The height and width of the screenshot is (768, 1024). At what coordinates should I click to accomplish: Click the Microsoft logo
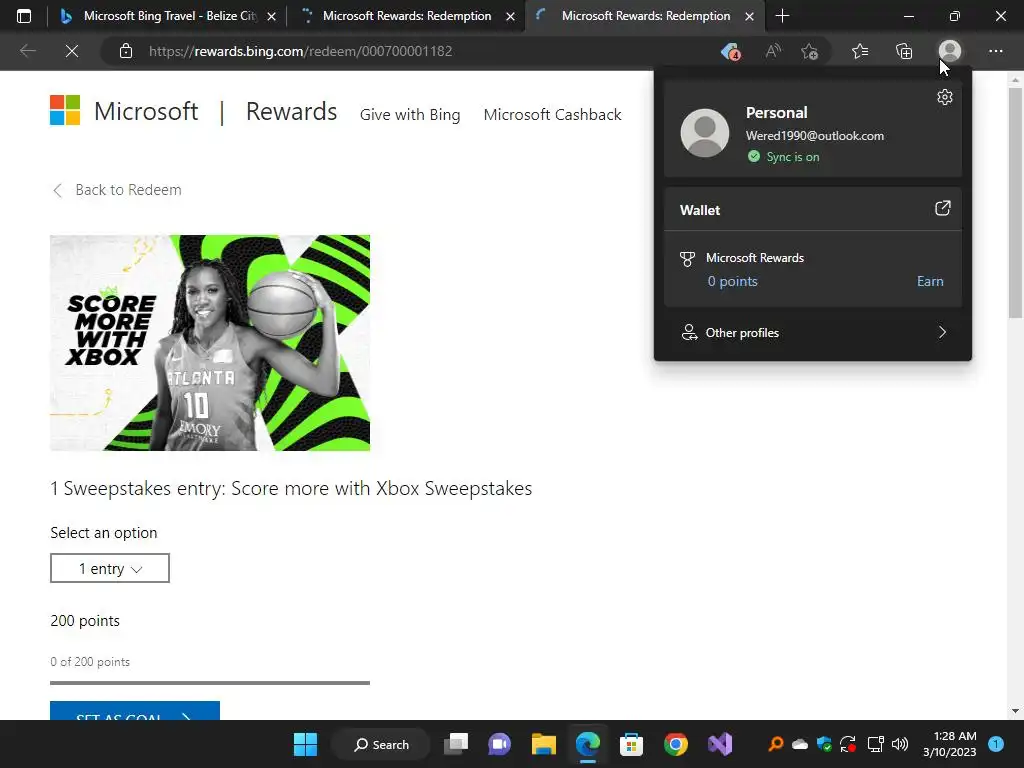124,111
